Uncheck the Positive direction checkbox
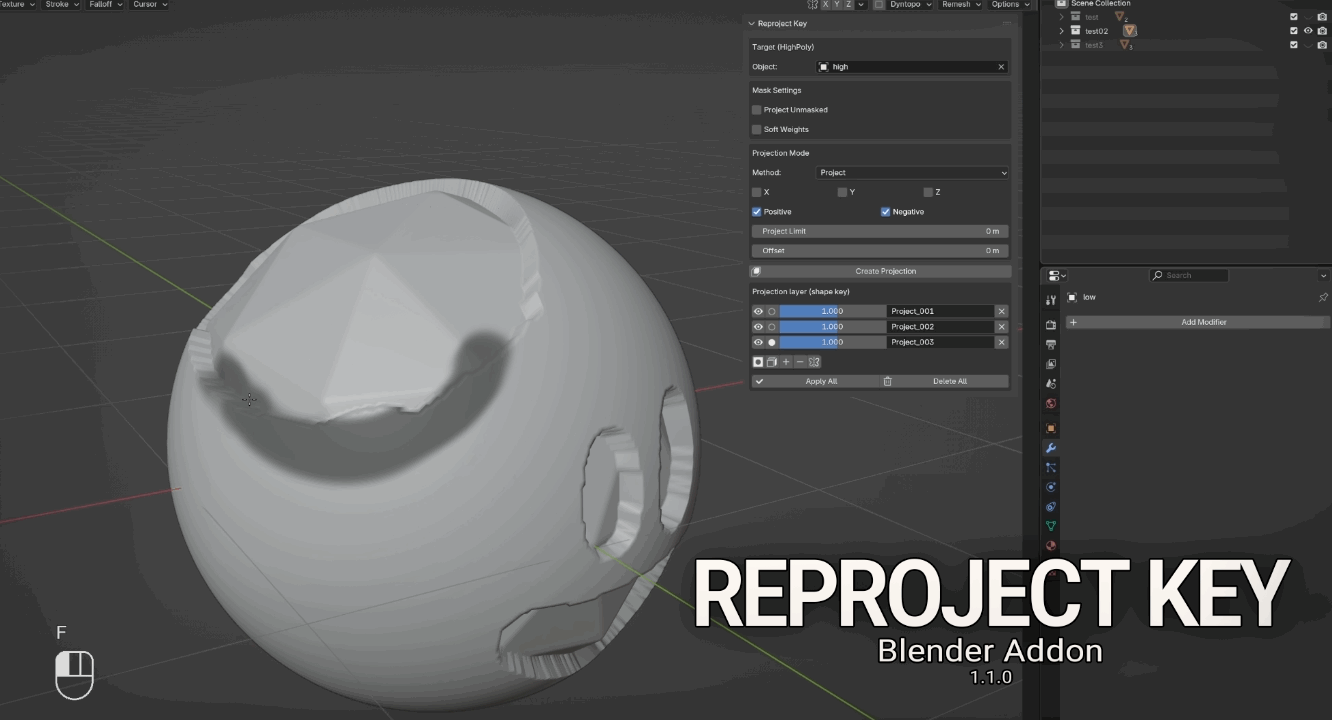 757,212
